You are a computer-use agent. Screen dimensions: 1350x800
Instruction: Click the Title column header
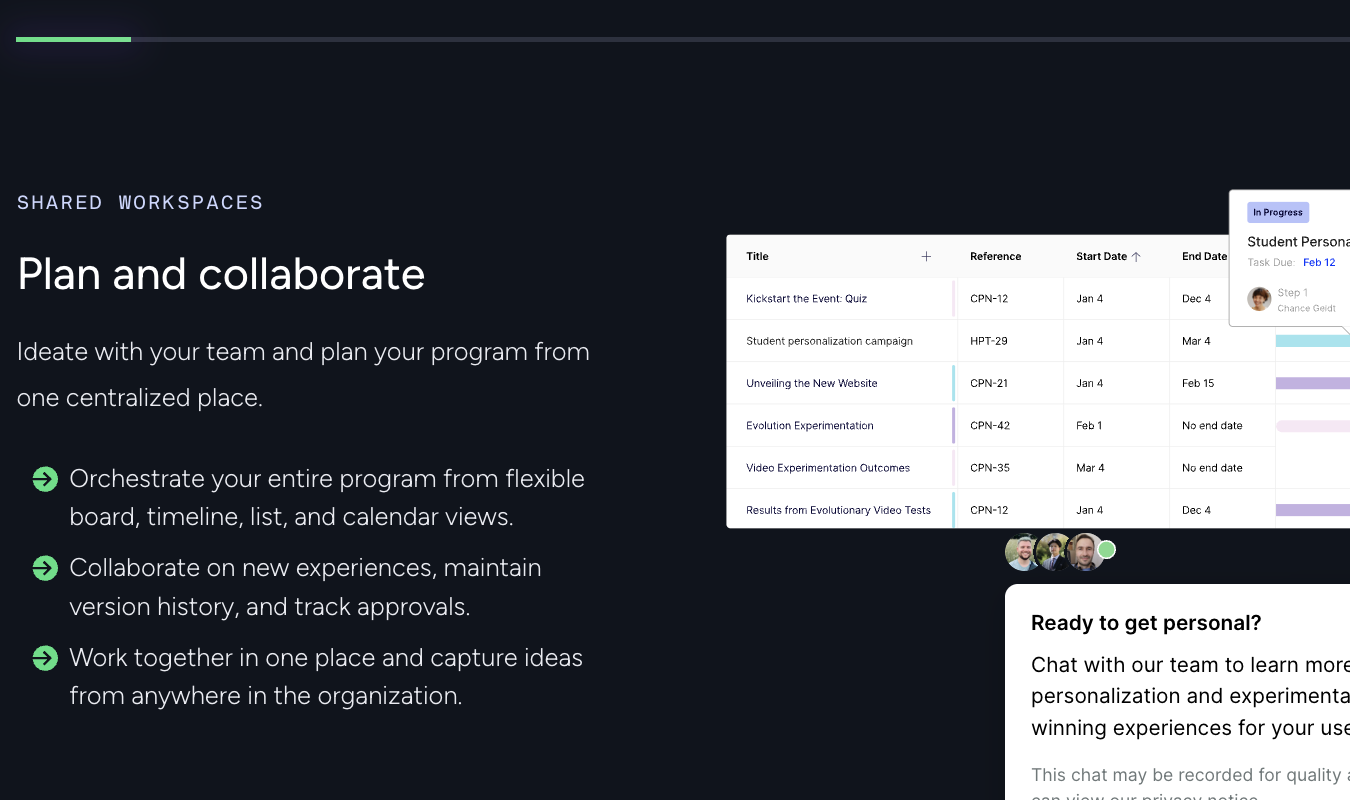(757, 256)
